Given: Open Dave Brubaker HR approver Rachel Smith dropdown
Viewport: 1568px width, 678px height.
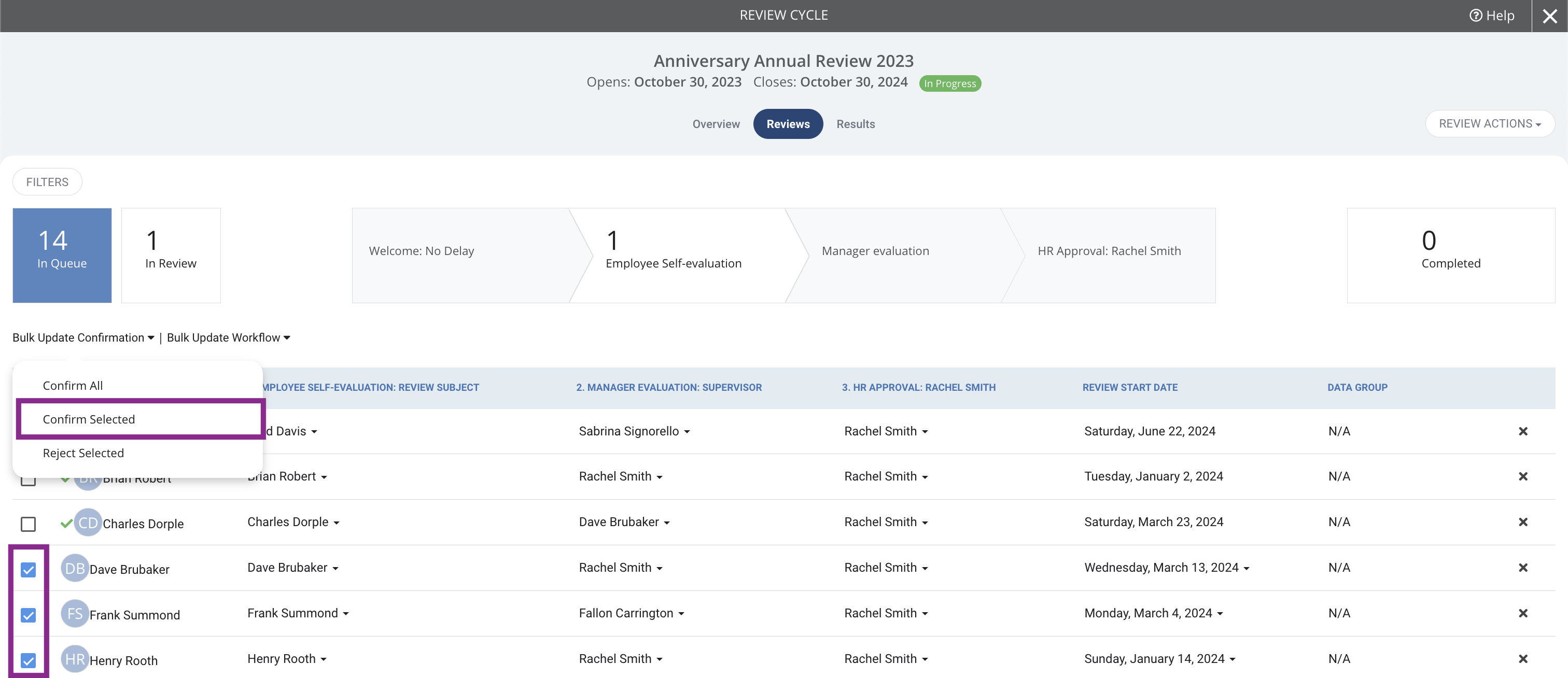Looking at the screenshot, I should pos(886,568).
